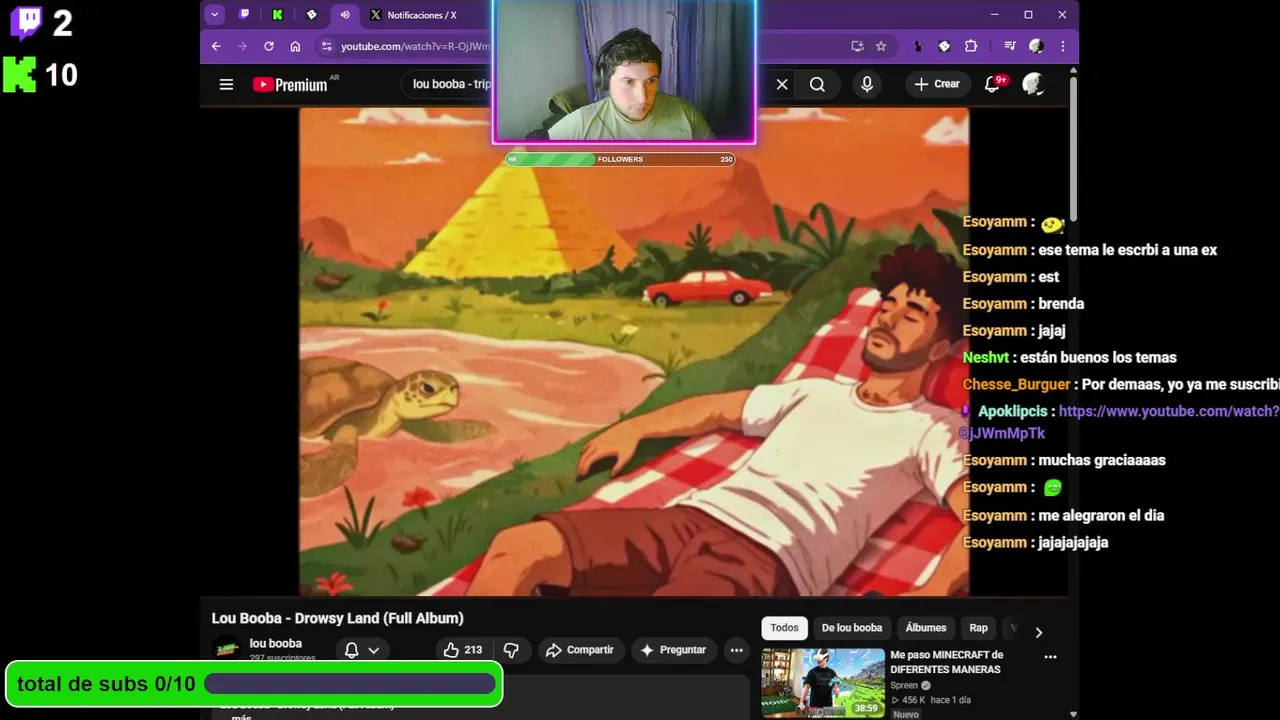Go back one page in browser
Image resolution: width=1280 pixels, height=720 pixels.
coord(216,46)
